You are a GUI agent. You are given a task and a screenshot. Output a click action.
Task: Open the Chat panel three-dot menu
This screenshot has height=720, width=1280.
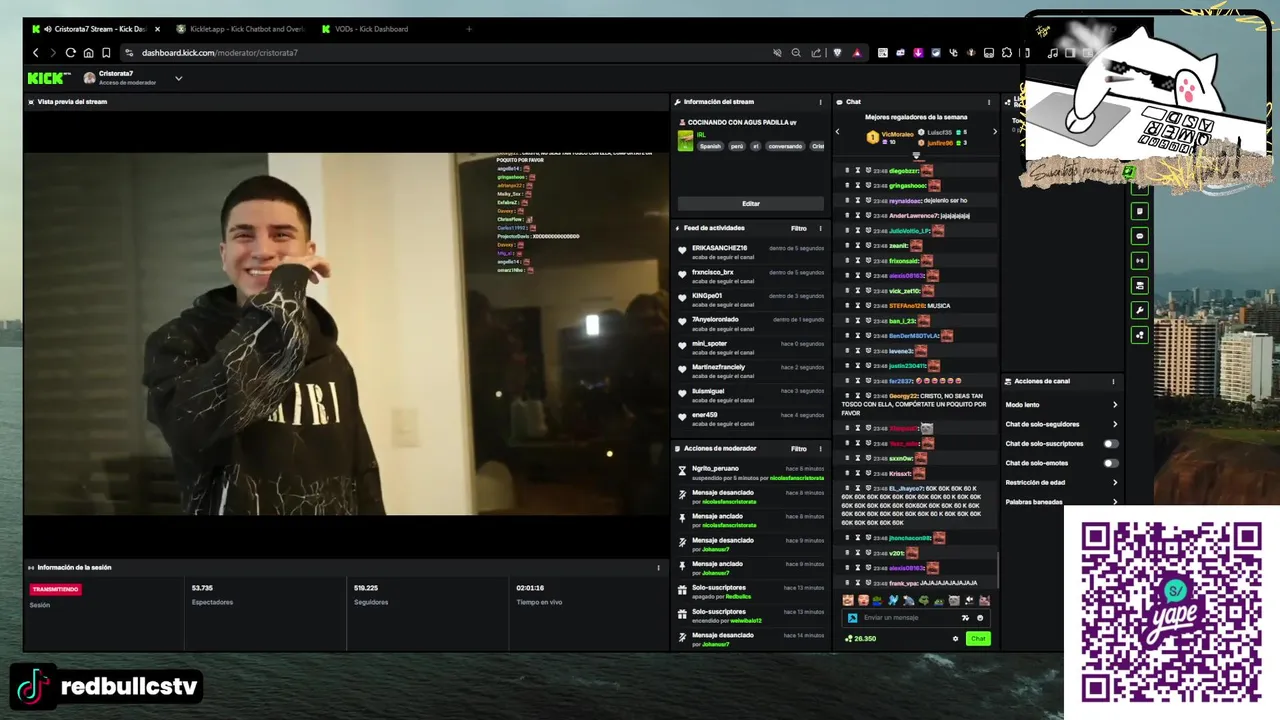(x=989, y=102)
